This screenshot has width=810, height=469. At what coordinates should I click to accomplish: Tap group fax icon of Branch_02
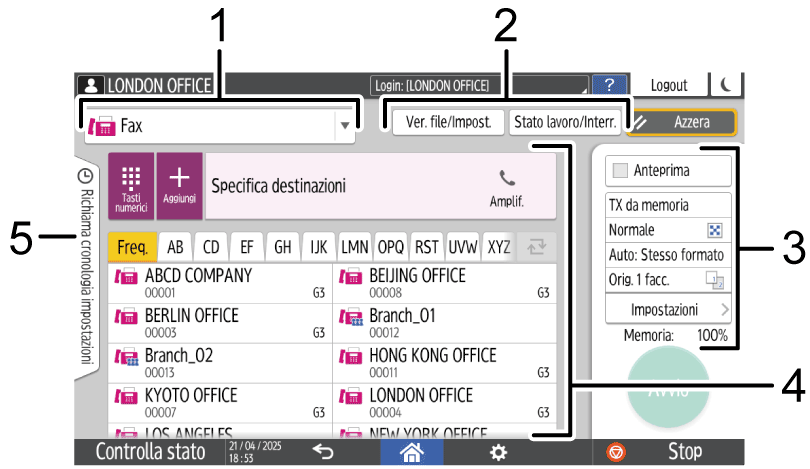point(127,357)
